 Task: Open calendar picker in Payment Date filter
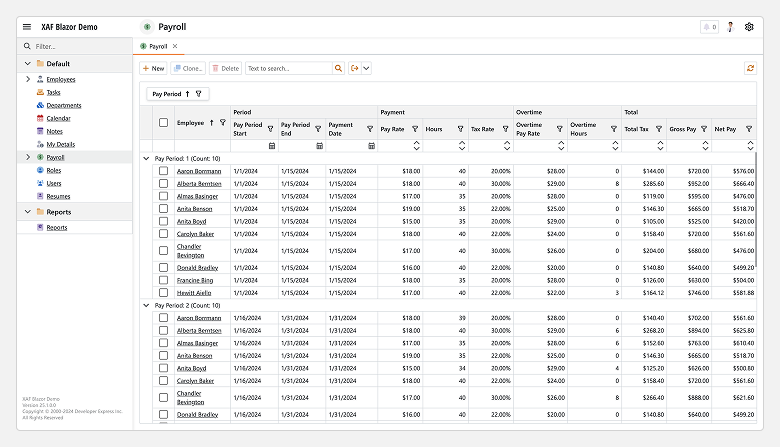[371, 145]
